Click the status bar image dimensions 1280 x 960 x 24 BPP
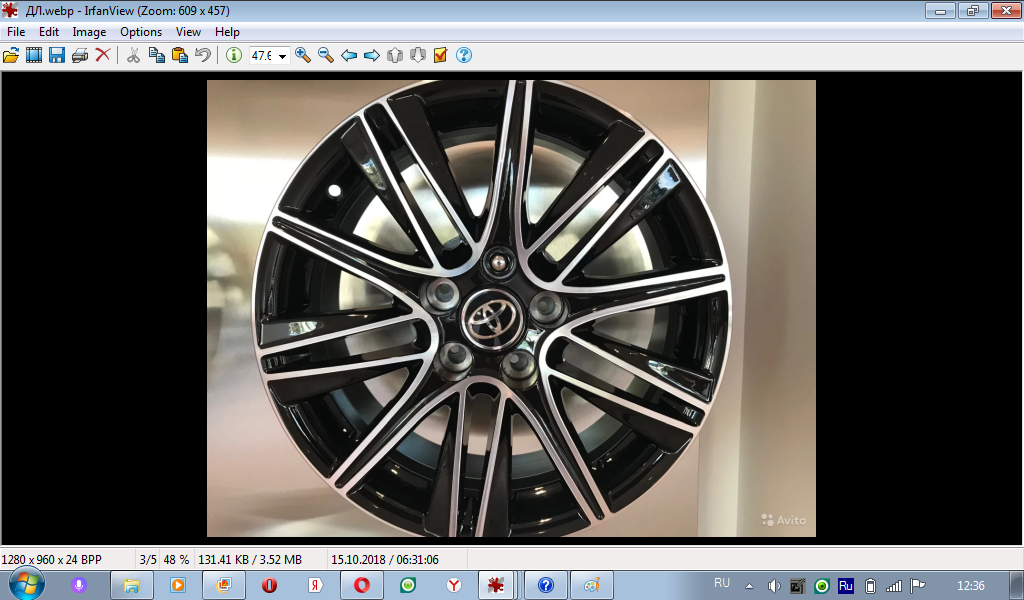1024x600 pixels. 52,560
